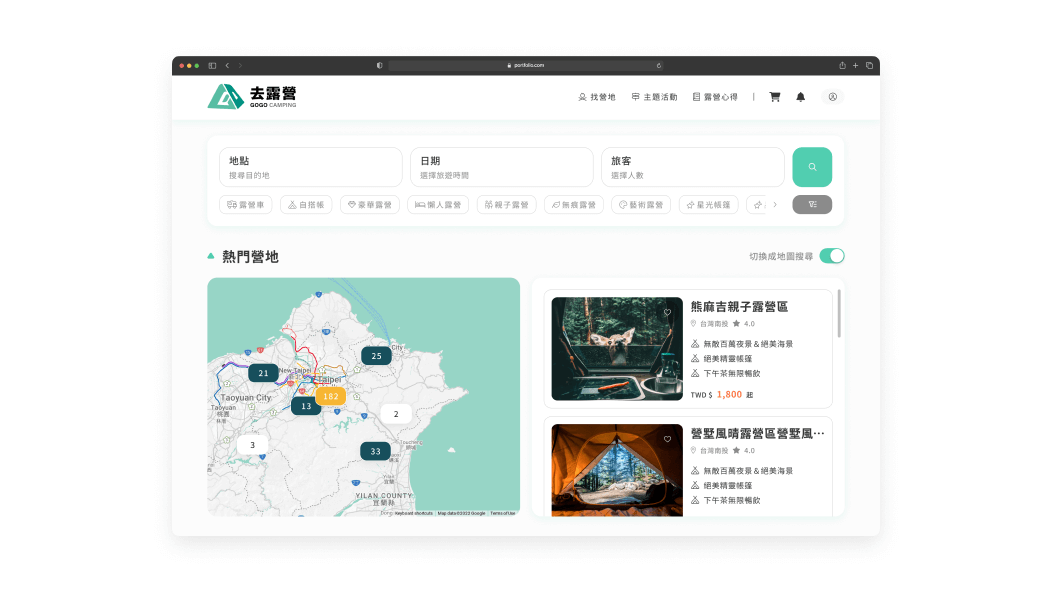Open the shopping cart
Viewport: 1052px width, 592px height.
[x=774, y=97]
